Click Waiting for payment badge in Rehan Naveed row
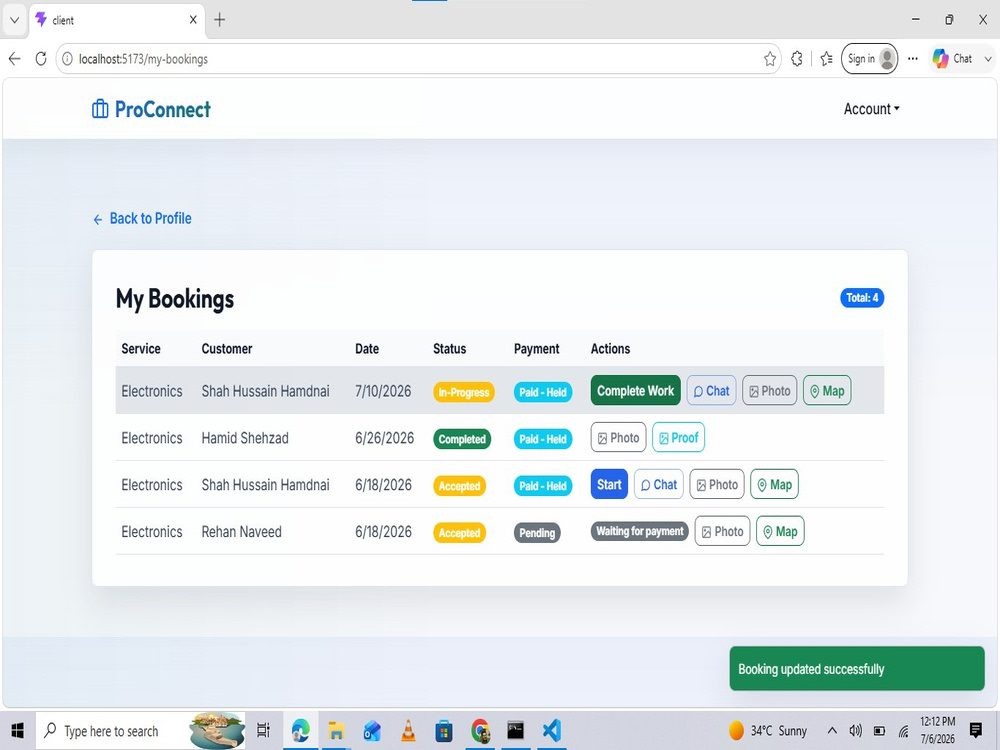1000x750 pixels. point(640,531)
